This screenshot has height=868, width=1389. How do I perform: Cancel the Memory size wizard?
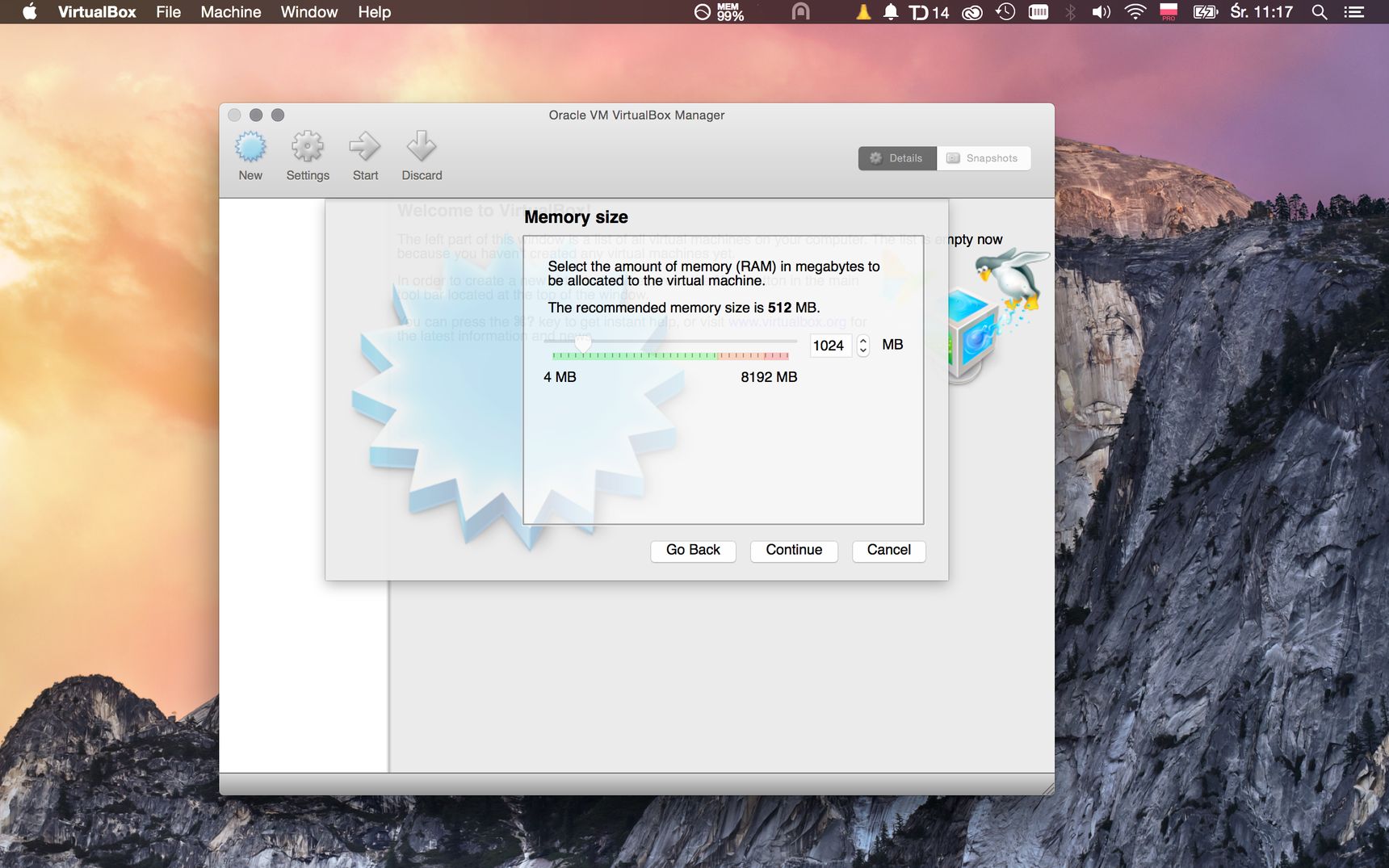coord(888,551)
